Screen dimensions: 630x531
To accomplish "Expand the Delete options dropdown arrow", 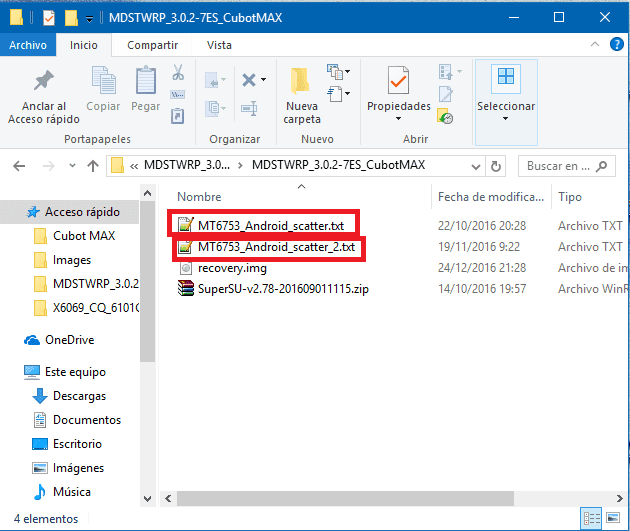I will click(x=263, y=80).
